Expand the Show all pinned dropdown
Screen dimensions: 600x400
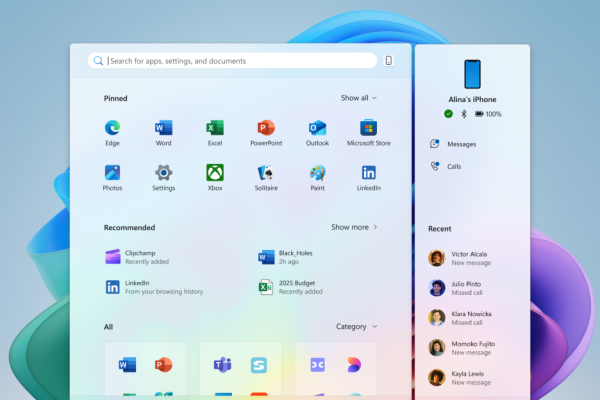tap(359, 98)
